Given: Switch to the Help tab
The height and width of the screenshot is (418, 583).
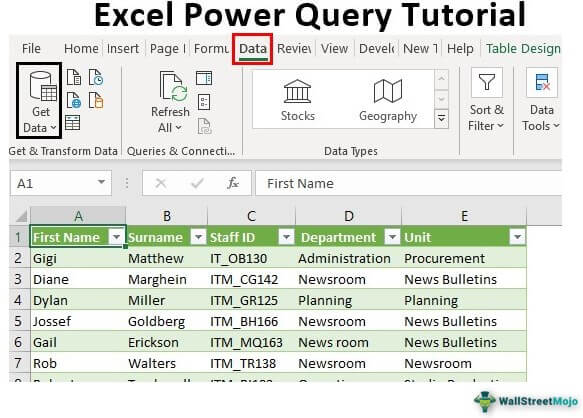Looking at the screenshot, I should click(460, 49).
